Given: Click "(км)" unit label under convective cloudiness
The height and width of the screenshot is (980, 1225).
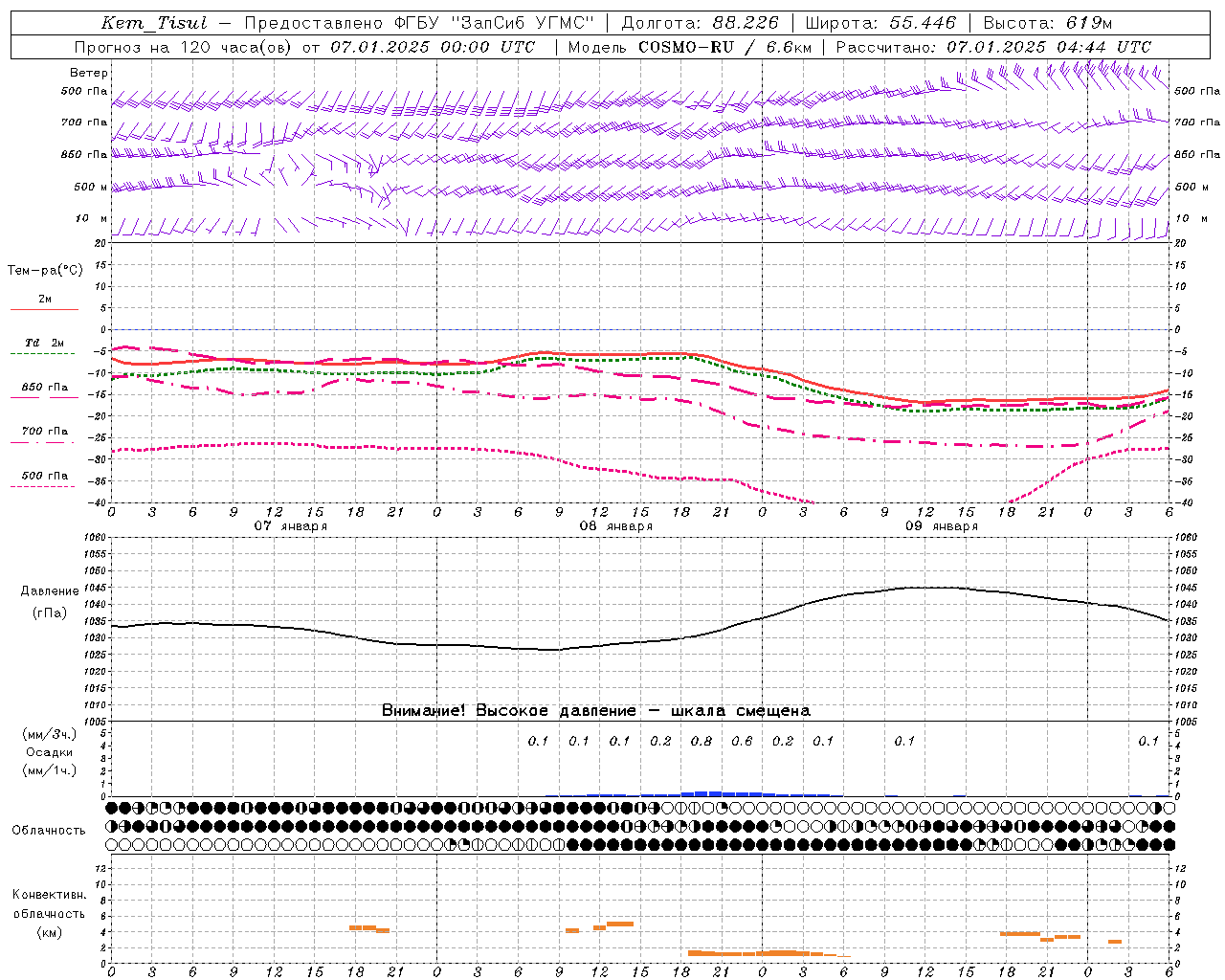Looking at the screenshot, I should tap(50, 932).
